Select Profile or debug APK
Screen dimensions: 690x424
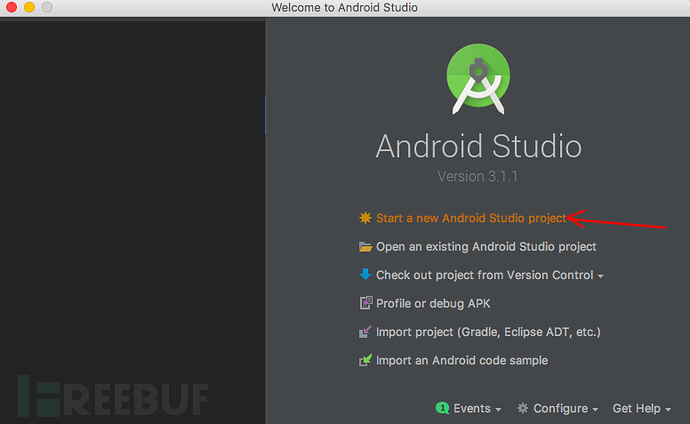pyautogui.click(x=433, y=303)
